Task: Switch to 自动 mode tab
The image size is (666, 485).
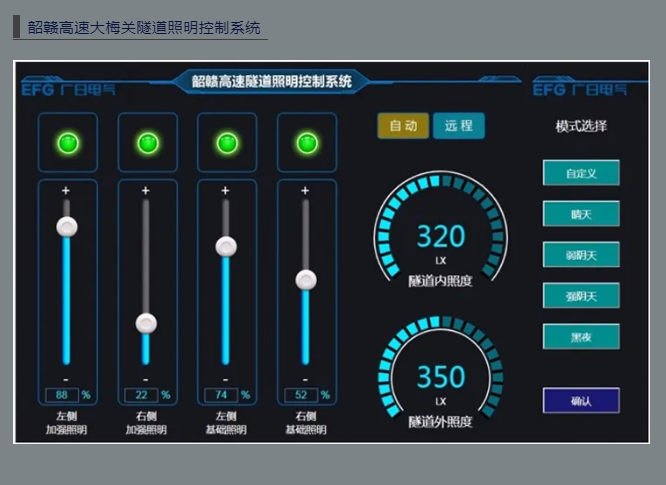Action: tap(403, 126)
